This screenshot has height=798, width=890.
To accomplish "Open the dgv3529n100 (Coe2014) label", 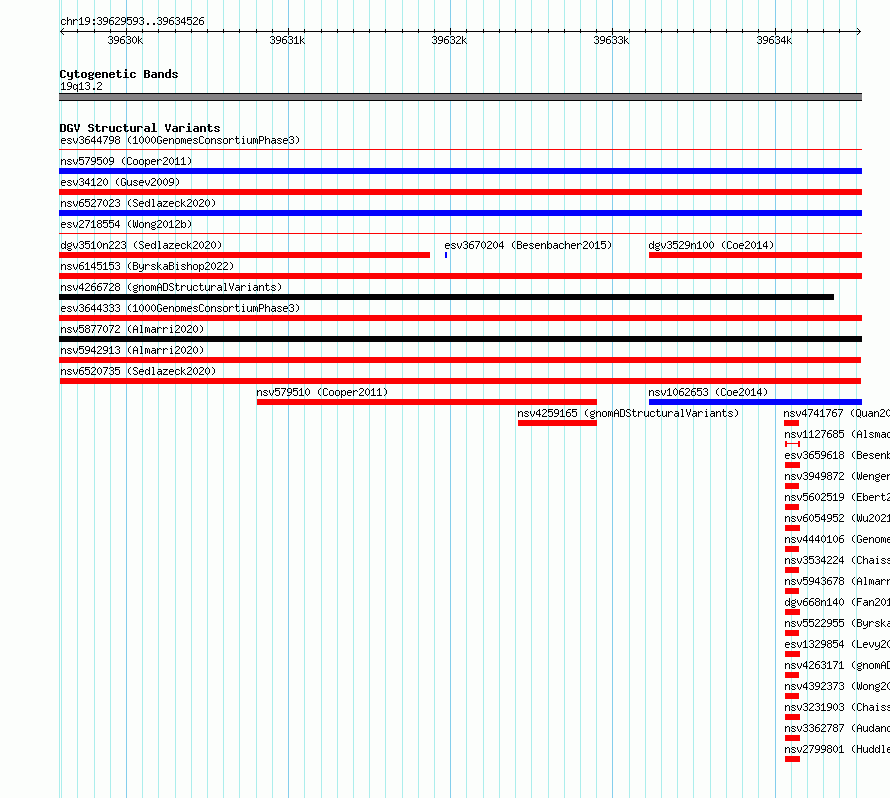I will (x=711, y=245).
